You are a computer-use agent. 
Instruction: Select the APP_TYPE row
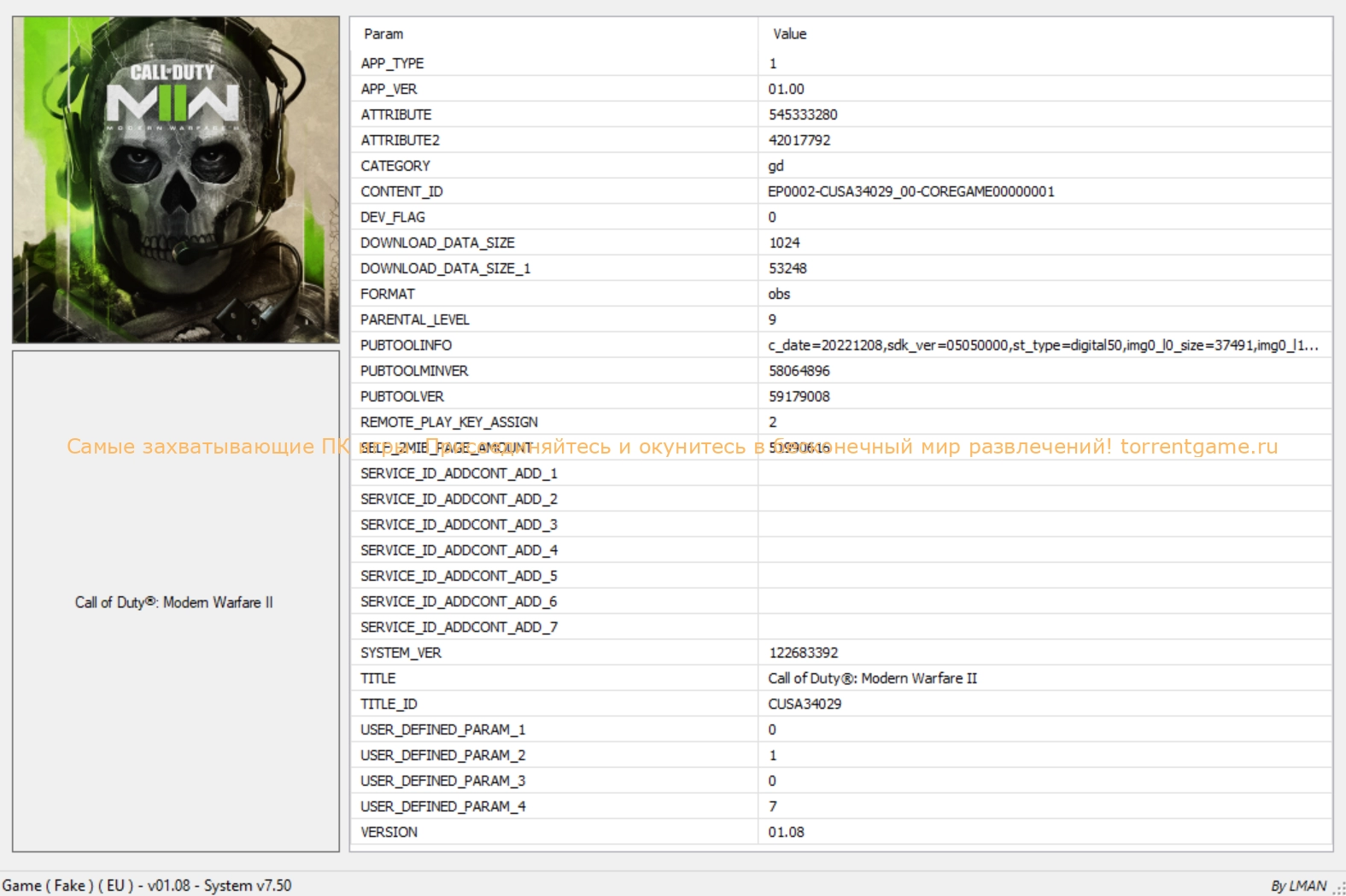(392, 63)
